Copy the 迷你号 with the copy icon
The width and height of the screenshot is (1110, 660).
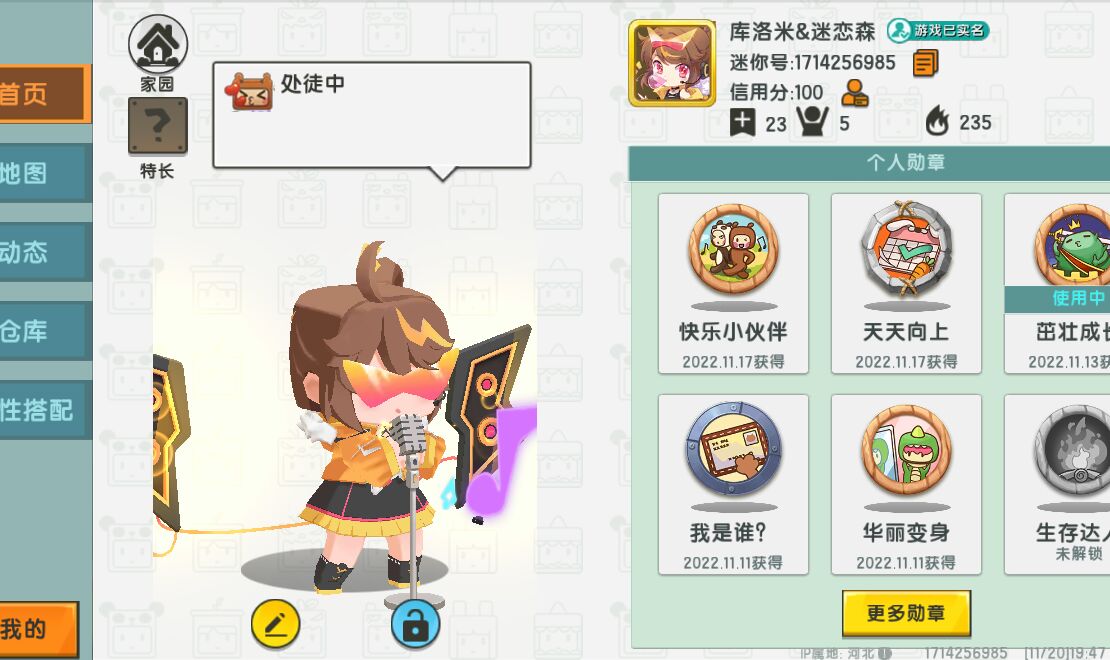(925, 62)
